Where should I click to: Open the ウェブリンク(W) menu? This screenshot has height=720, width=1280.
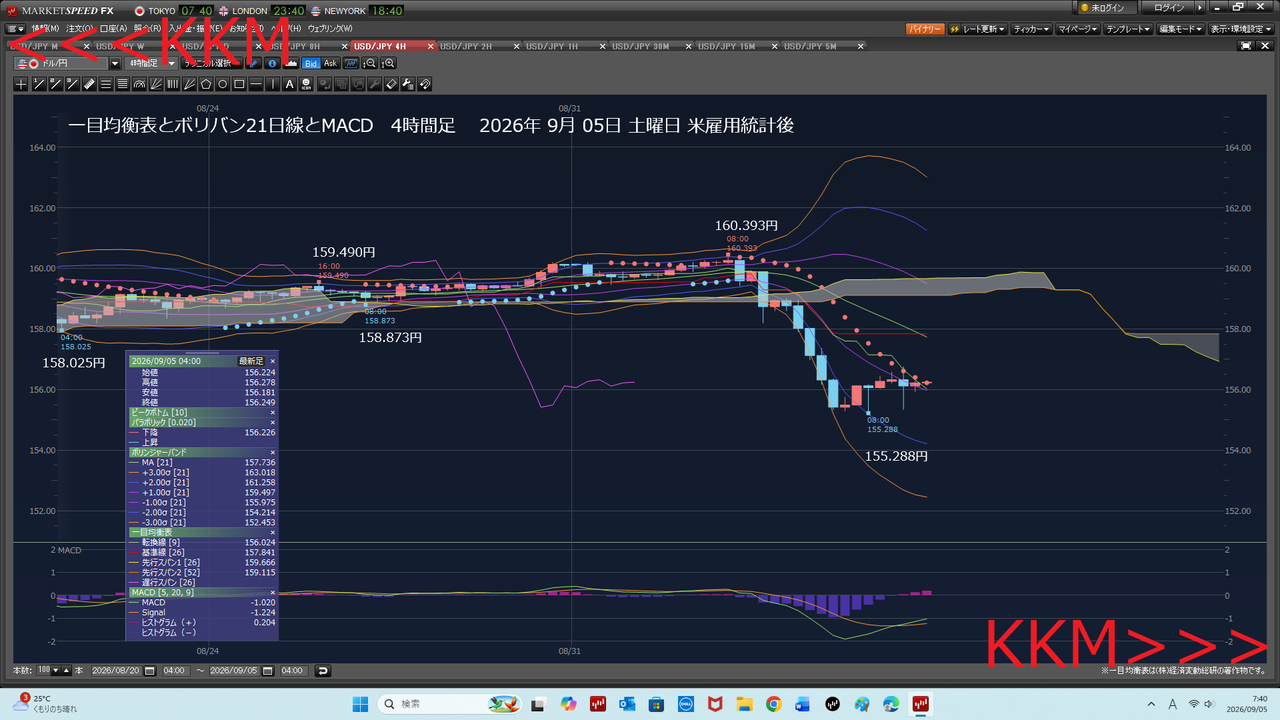click(x=328, y=29)
